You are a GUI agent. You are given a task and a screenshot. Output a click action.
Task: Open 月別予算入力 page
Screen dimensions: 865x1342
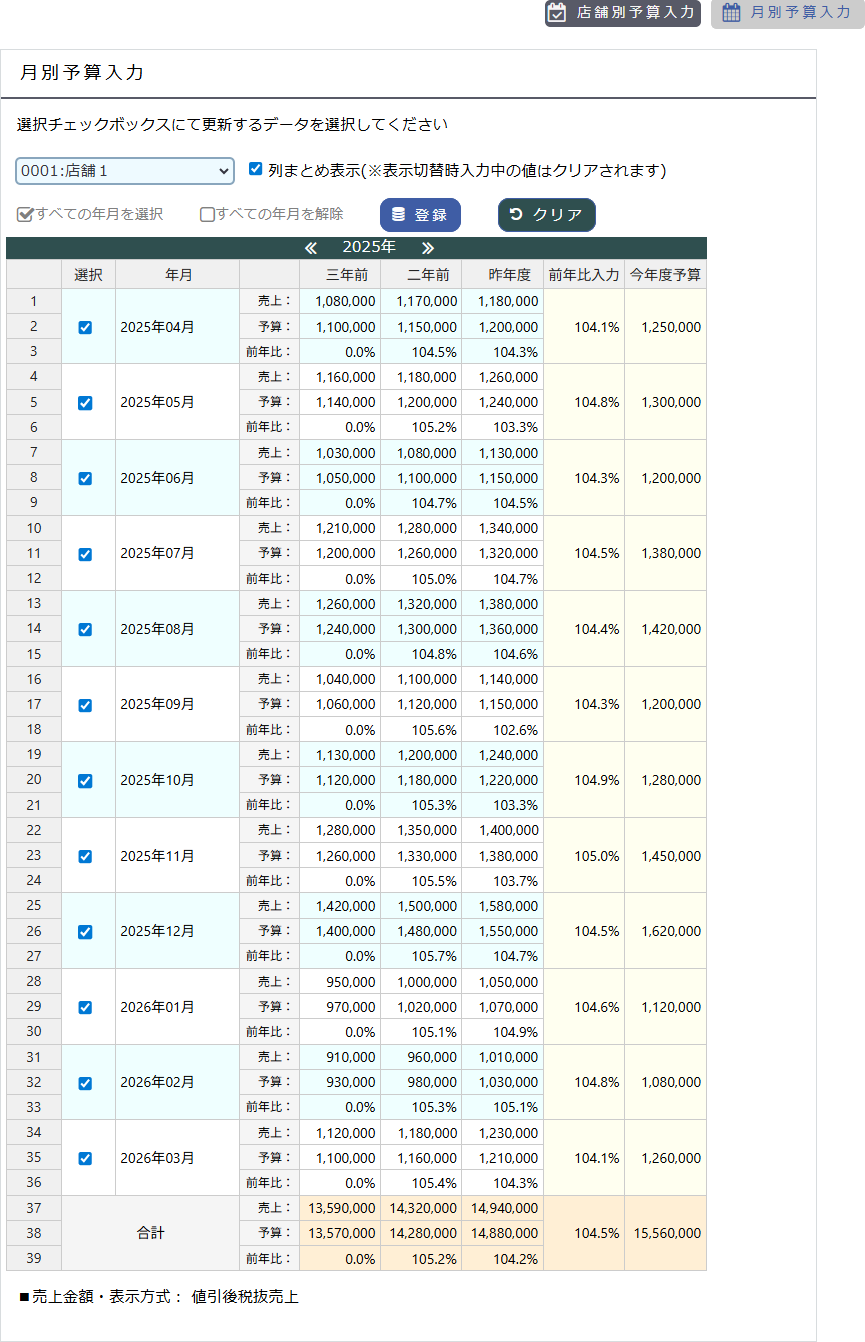point(787,13)
